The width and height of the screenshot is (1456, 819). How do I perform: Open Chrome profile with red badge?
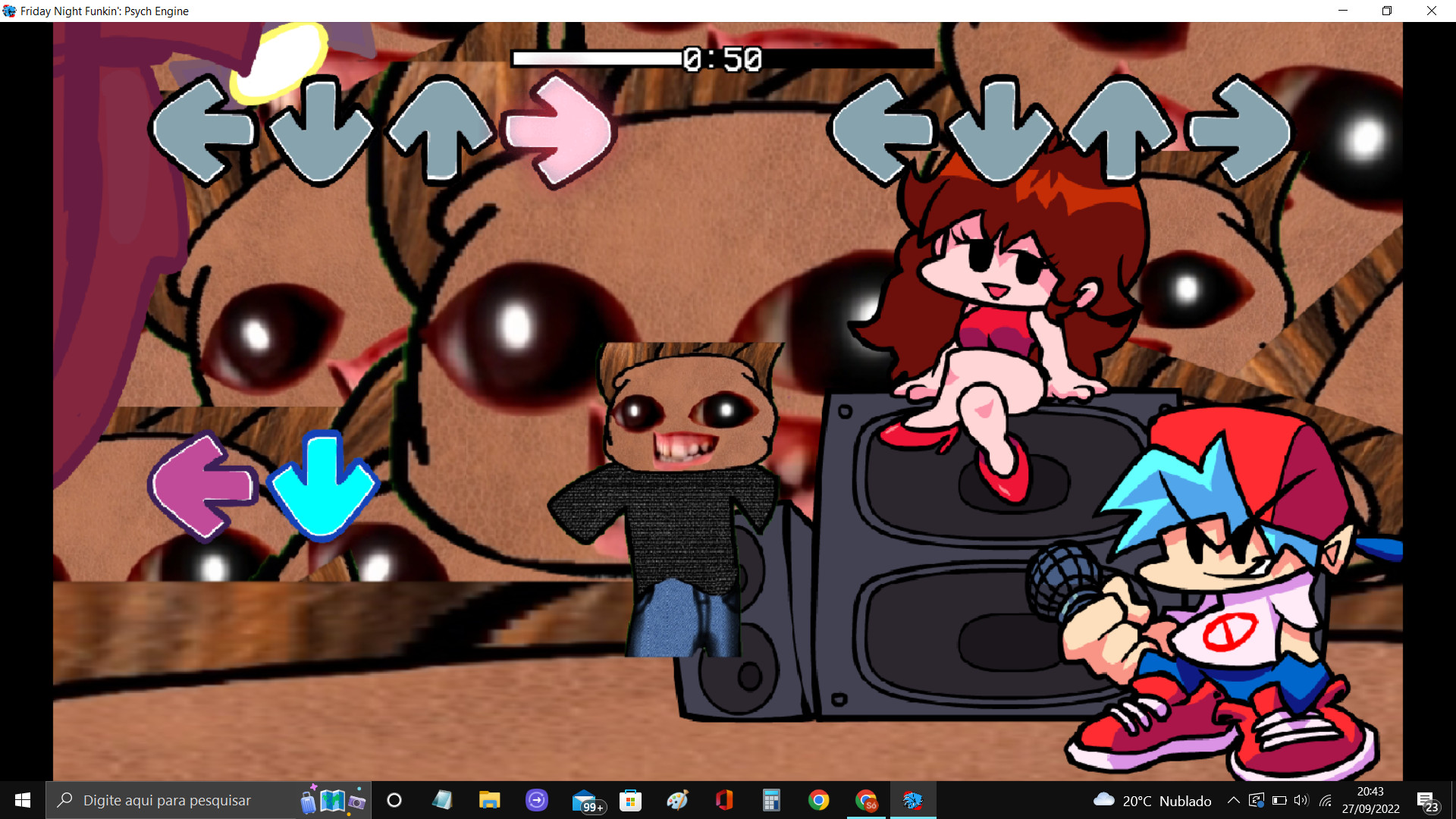click(x=866, y=800)
